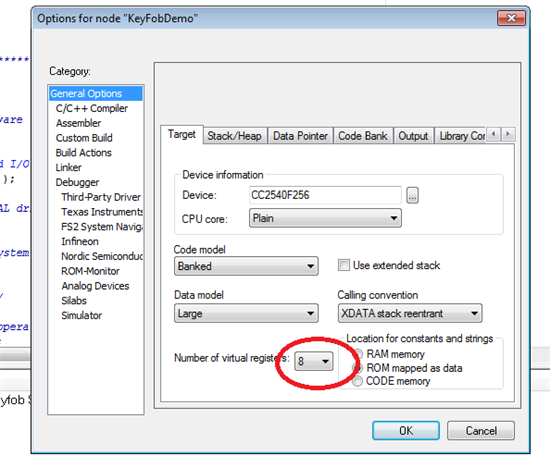Select FS2 System Navigator entry

[x=102, y=227]
